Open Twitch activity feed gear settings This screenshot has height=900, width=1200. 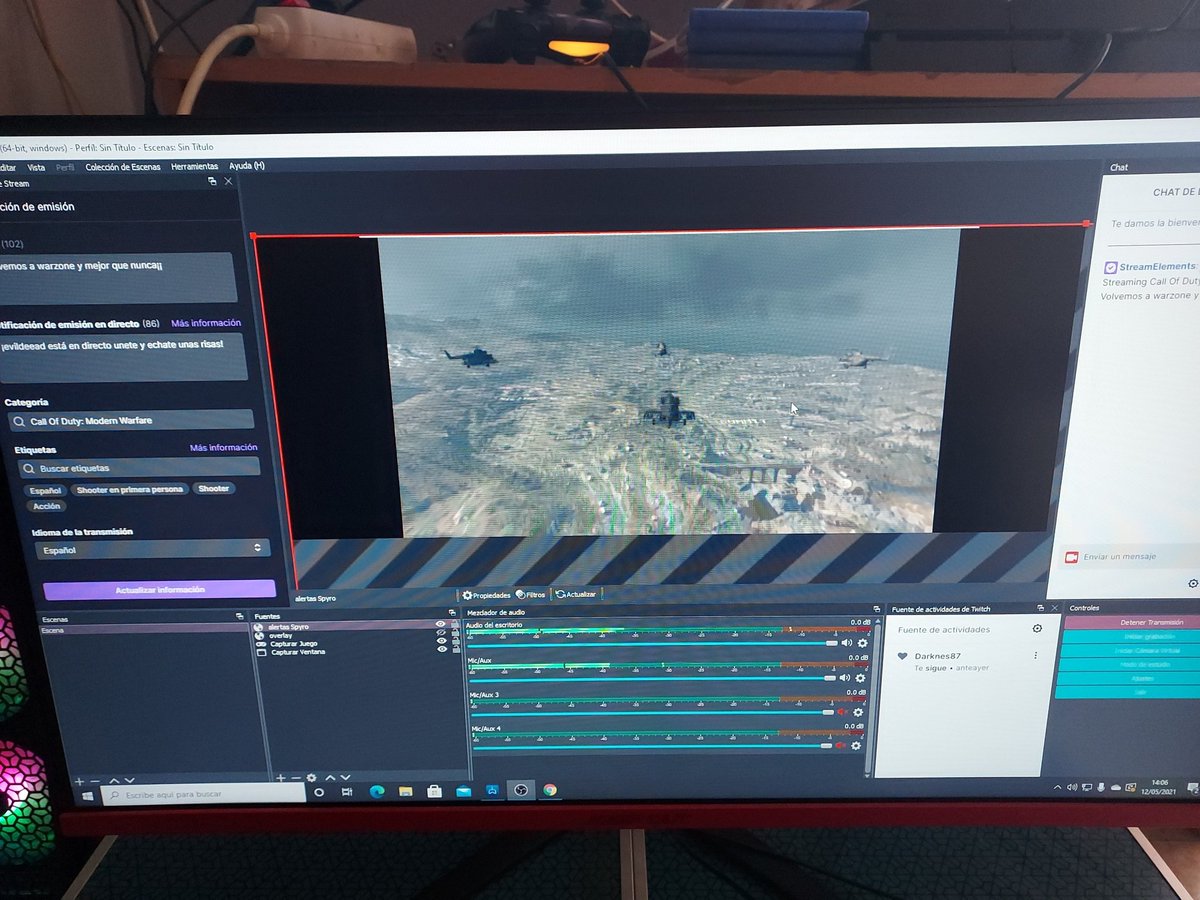pyautogui.click(x=1038, y=628)
